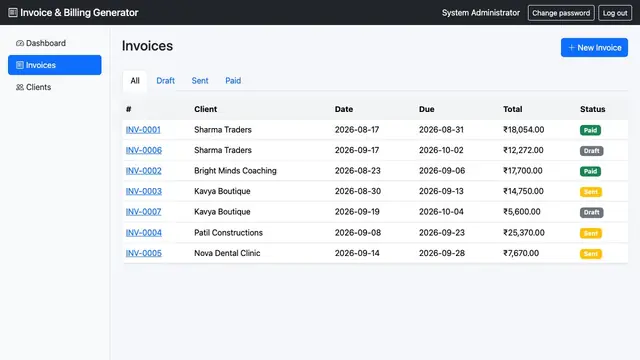Image resolution: width=640 pixels, height=360 pixels.
Task: Select Invoices in the sidebar
Action: coord(55,65)
